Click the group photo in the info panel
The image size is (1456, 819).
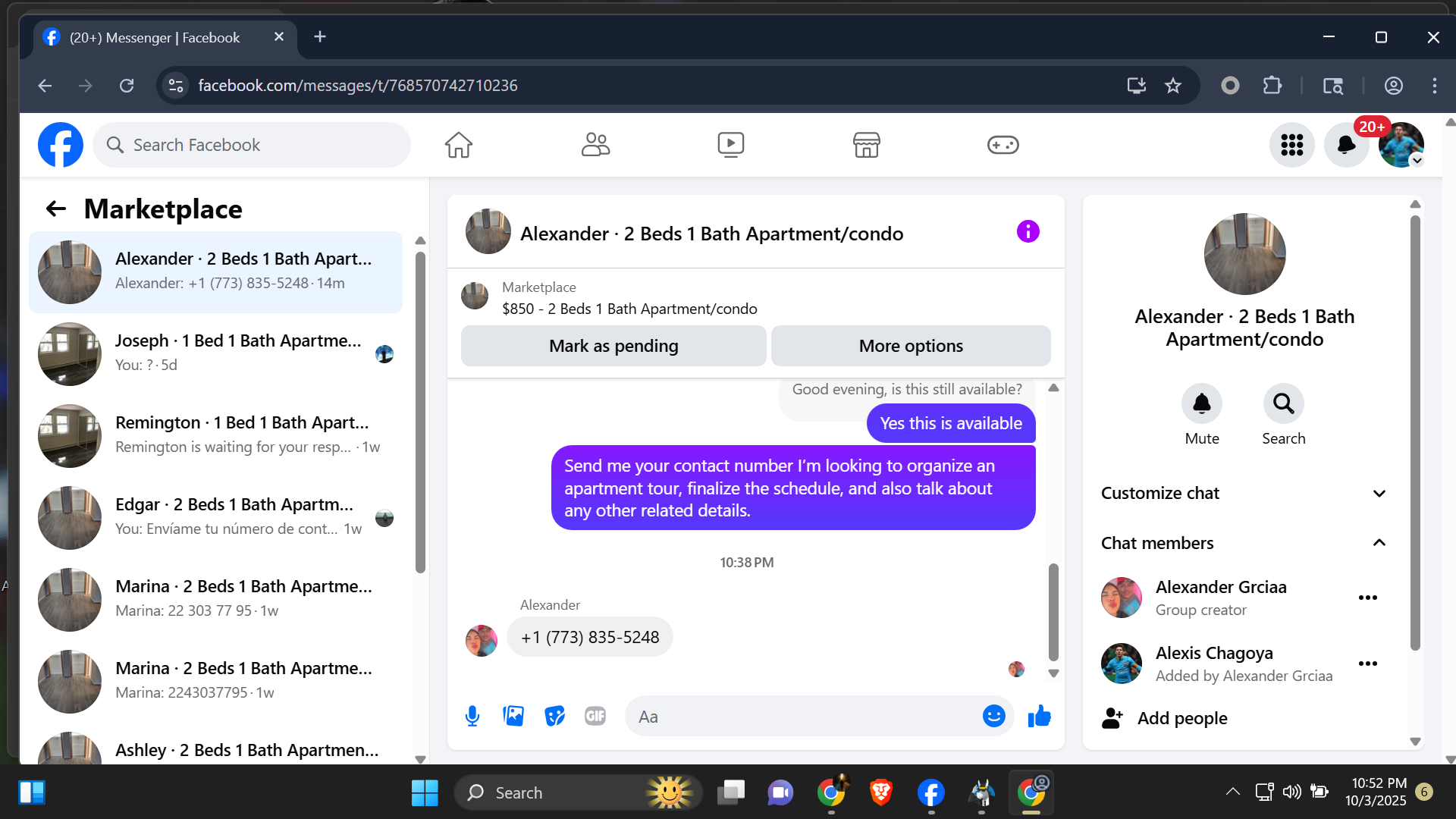1244,254
